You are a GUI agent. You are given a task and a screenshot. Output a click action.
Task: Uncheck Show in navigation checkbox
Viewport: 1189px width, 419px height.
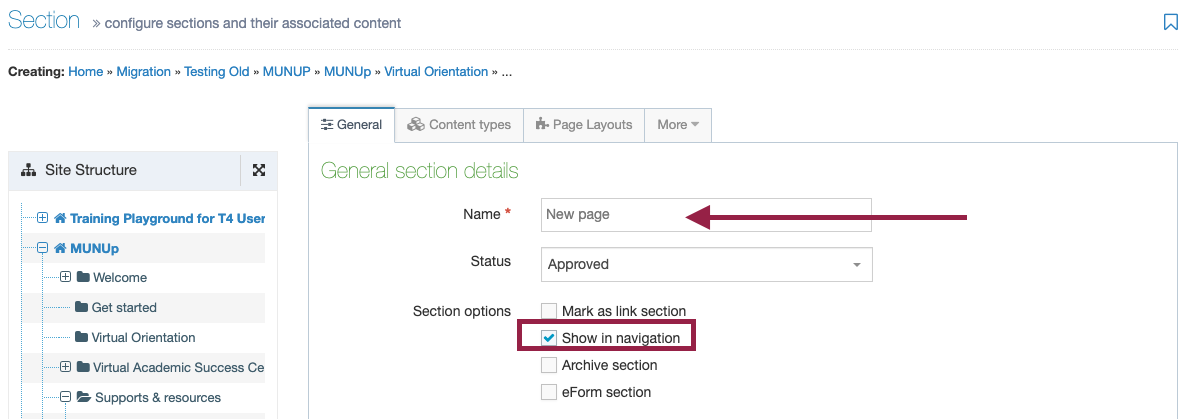coord(549,337)
